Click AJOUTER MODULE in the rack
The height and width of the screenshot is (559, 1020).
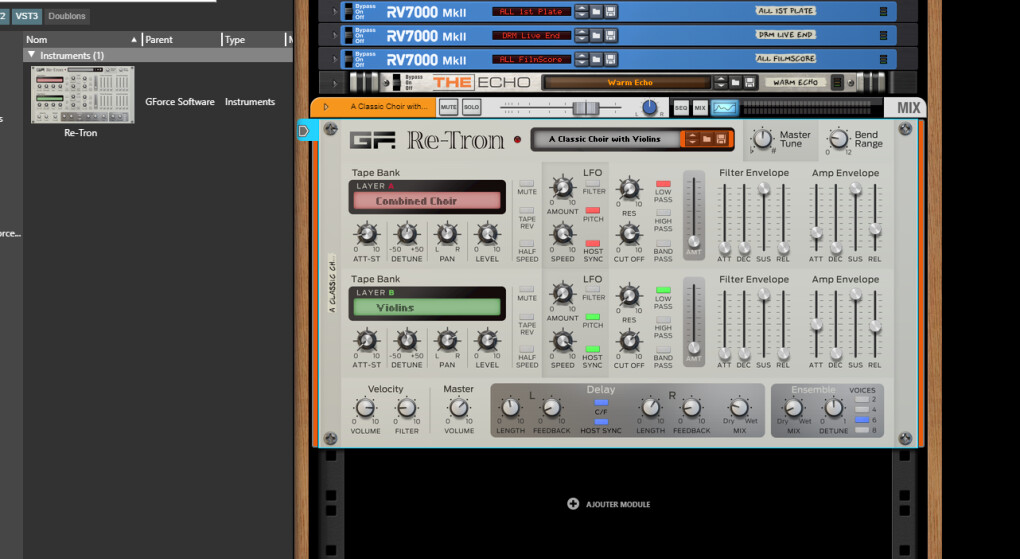[x=609, y=504]
